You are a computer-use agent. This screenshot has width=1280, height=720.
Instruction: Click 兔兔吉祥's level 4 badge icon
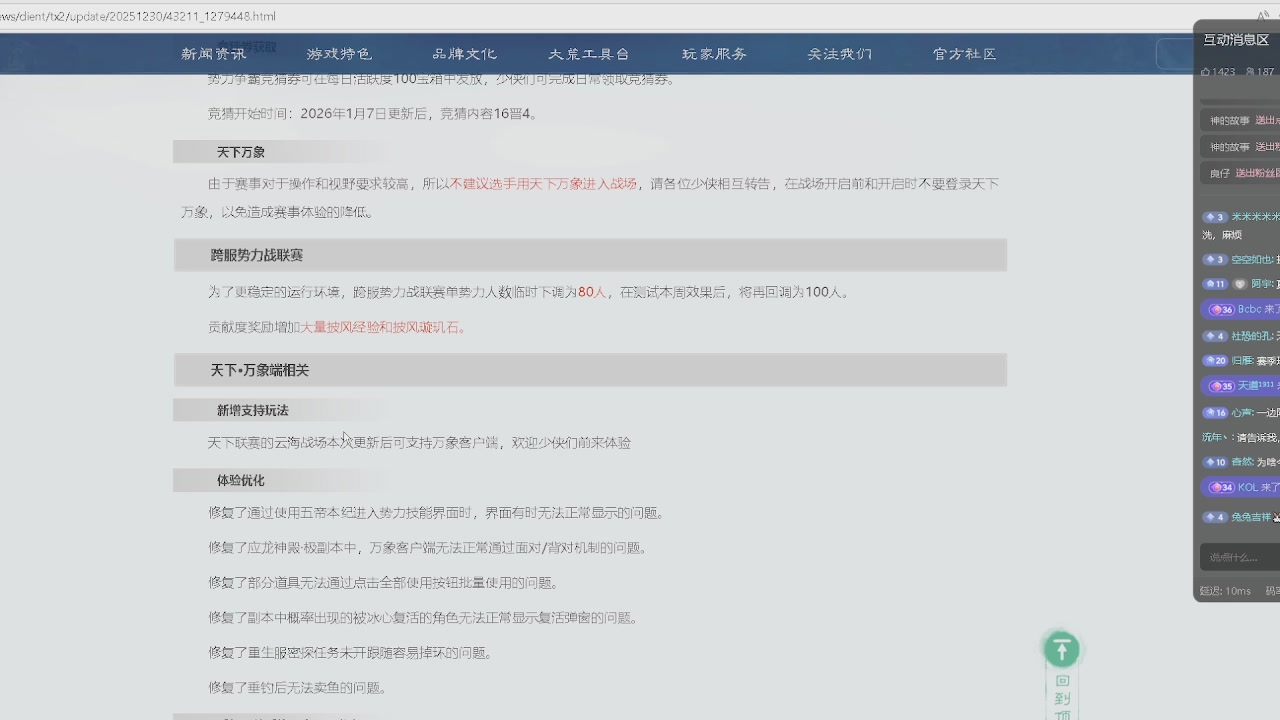[x=1213, y=517]
